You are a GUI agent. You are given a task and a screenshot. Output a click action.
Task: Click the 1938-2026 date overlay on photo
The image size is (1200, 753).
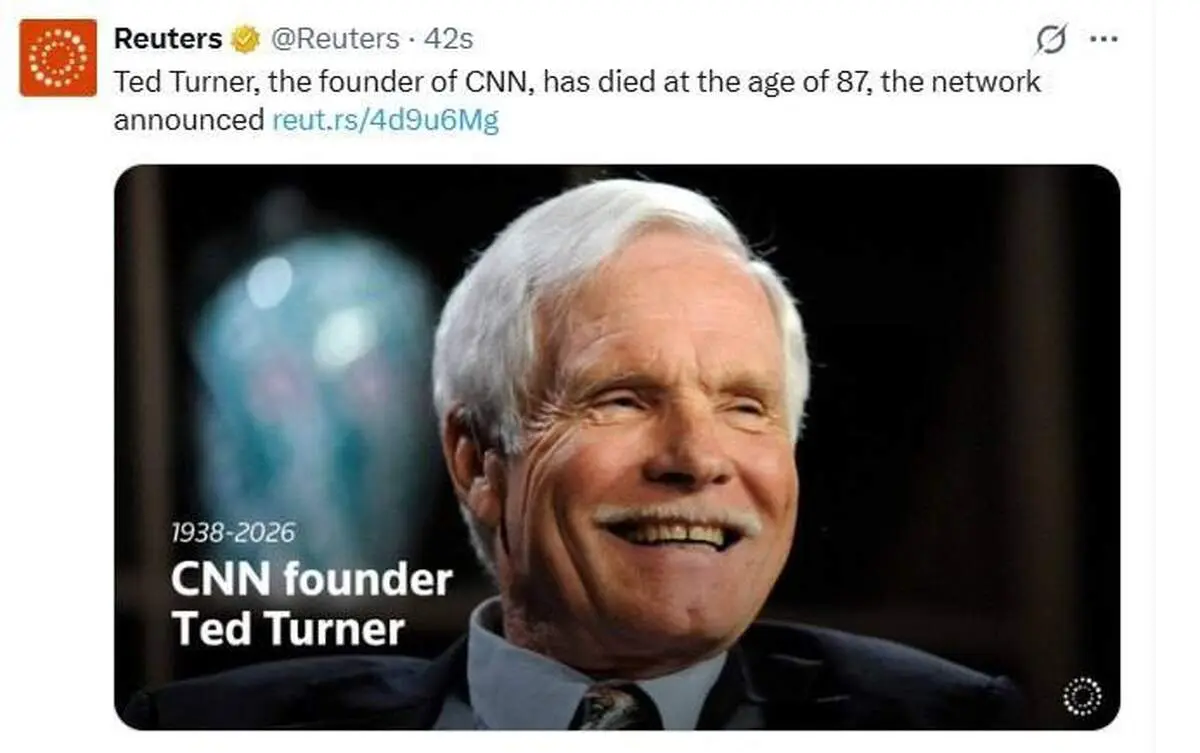tap(233, 533)
